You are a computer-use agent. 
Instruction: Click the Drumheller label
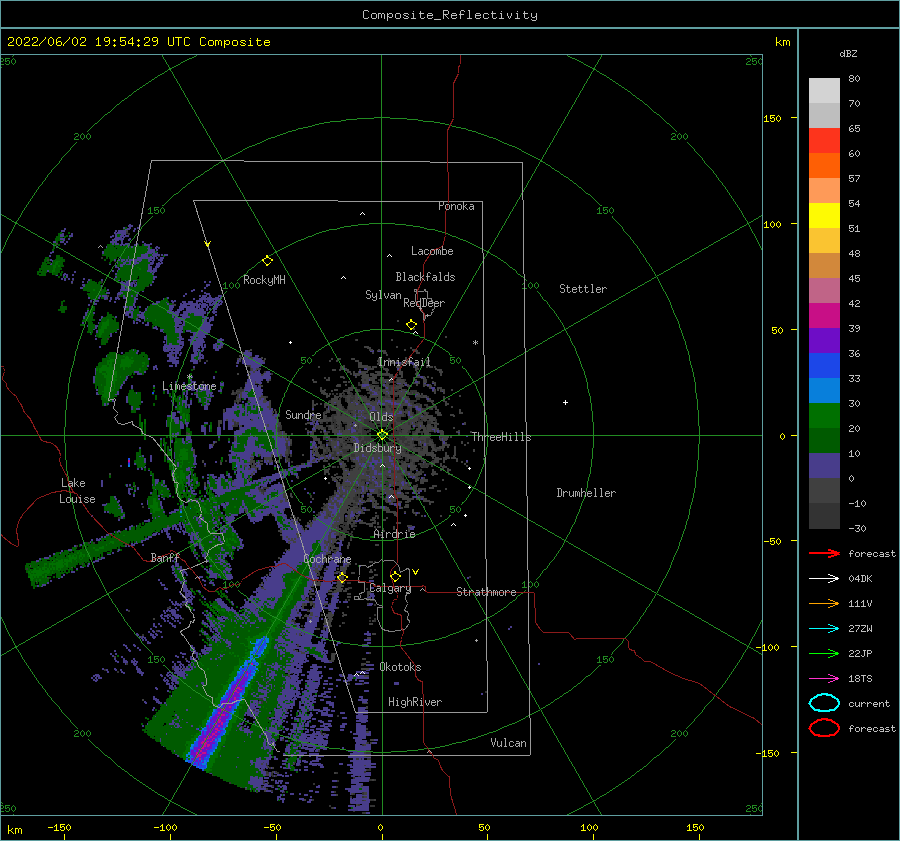tap(586, 493)
